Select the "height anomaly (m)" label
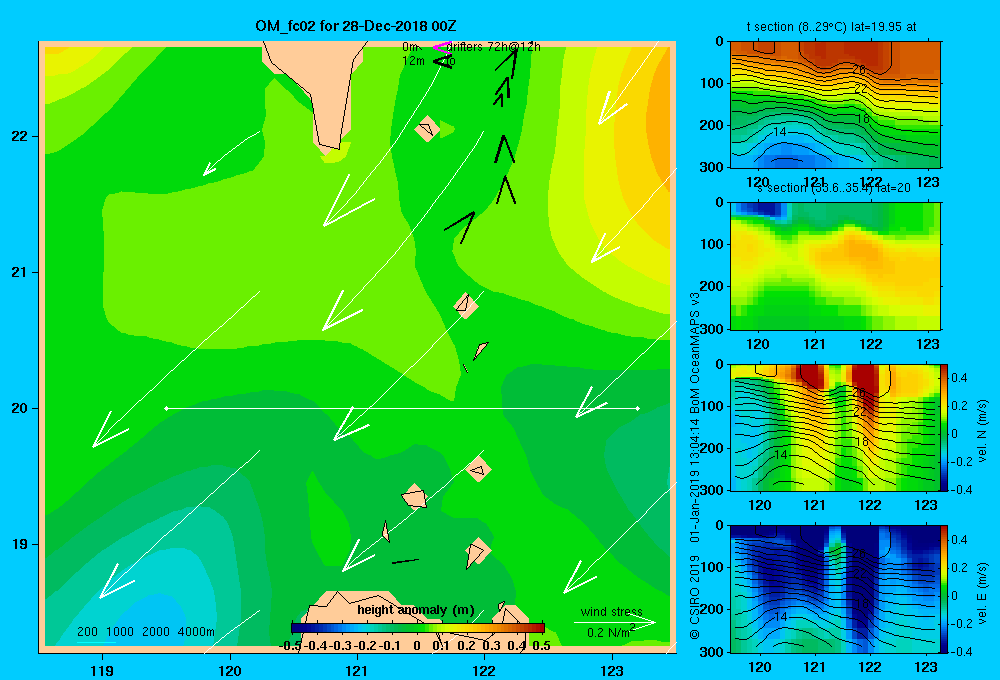 click(x=416, y=610)
